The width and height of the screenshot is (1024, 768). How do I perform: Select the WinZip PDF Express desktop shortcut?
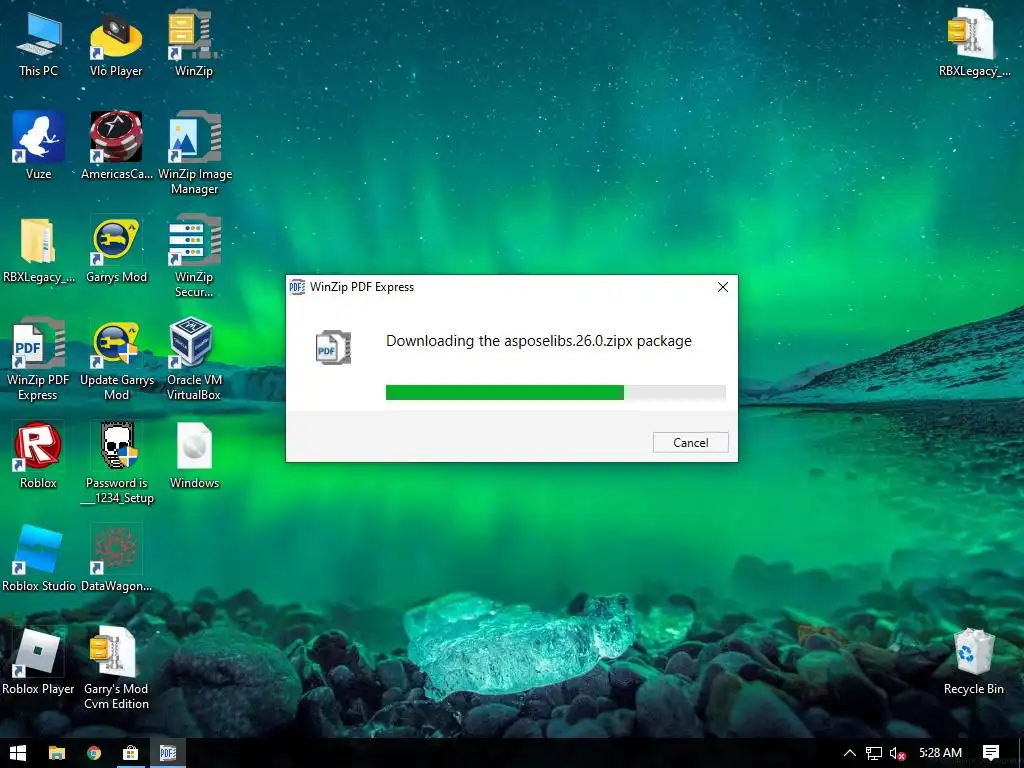click(38, 360)
